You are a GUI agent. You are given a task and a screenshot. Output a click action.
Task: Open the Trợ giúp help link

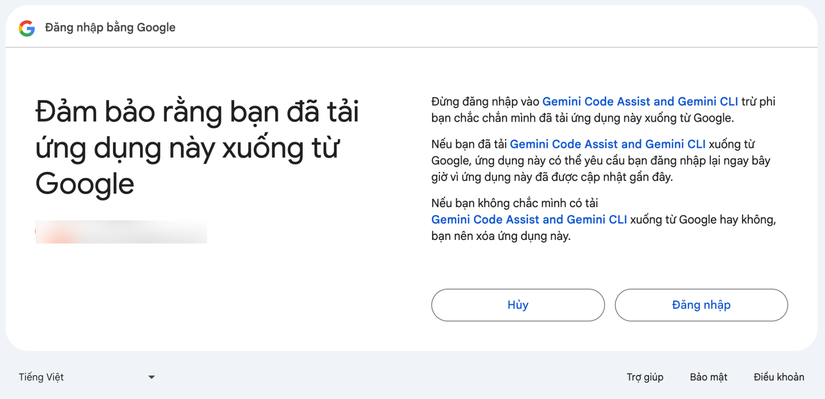(x=645, y=377)
